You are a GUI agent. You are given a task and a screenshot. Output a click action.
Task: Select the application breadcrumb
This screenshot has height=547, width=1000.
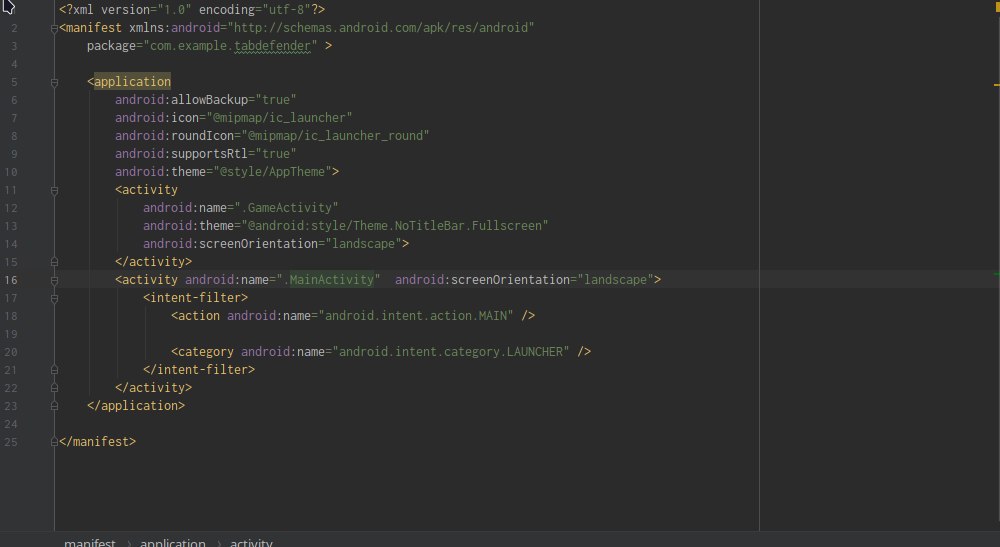(172, 543)
